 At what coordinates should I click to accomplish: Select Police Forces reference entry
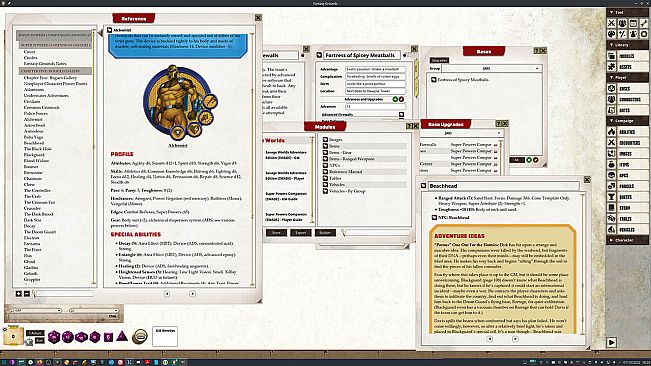click(x=36, y=113)
